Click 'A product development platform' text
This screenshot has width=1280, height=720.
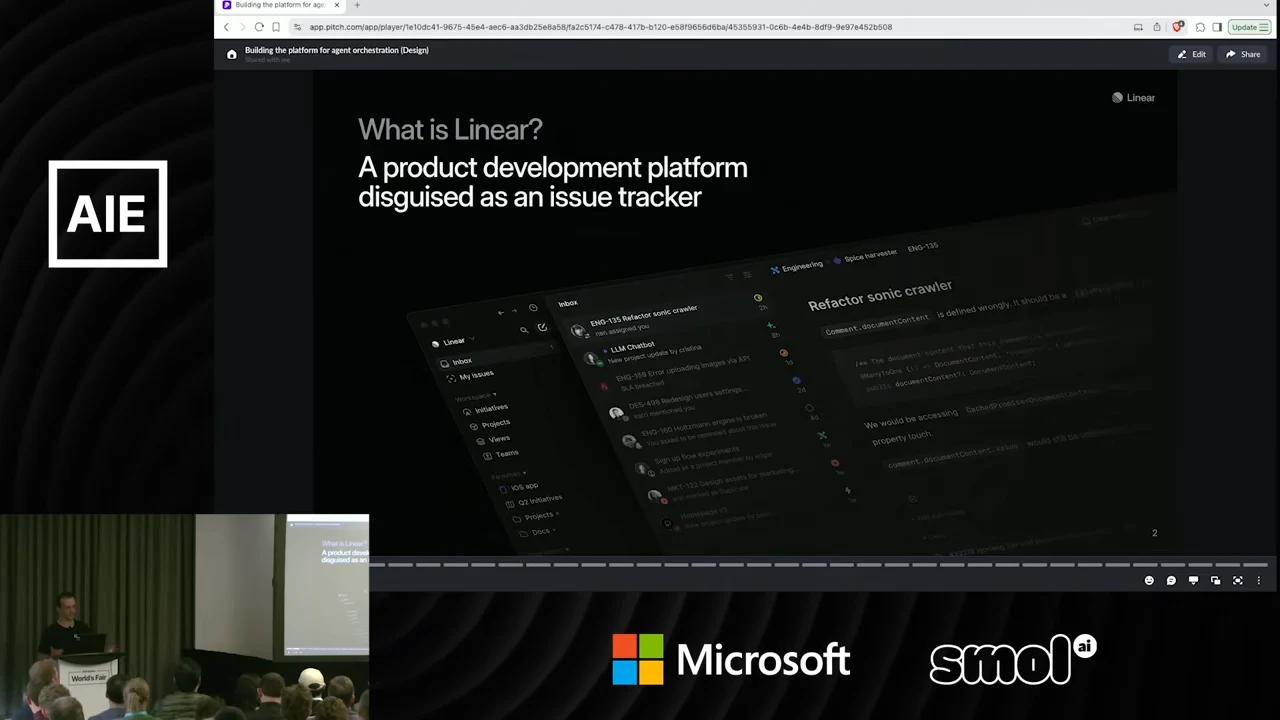(x=553, y=168)
